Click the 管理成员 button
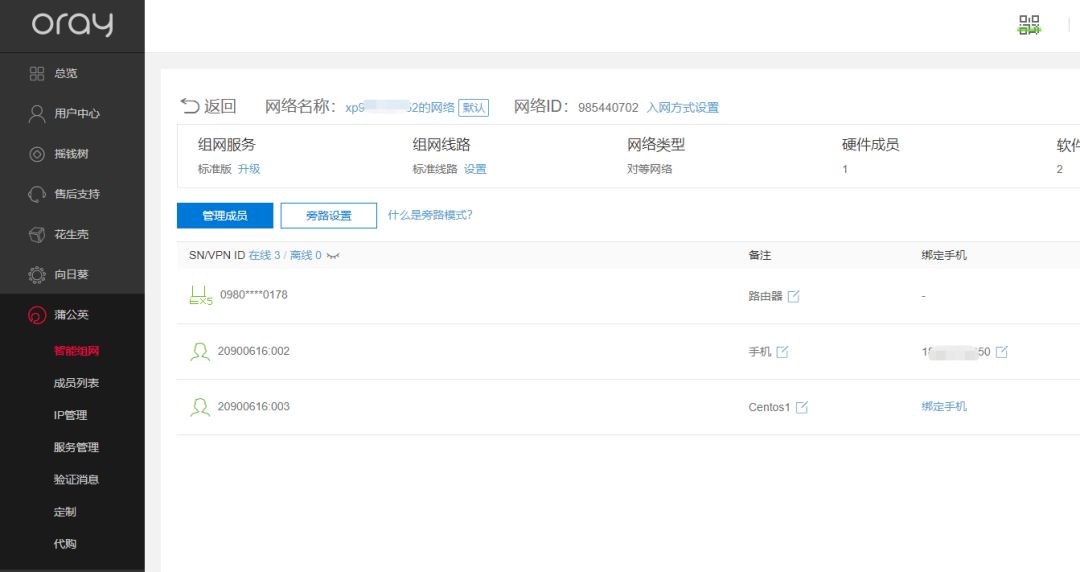The height and width of the screenshot is (572, 1080). (225, 216)
